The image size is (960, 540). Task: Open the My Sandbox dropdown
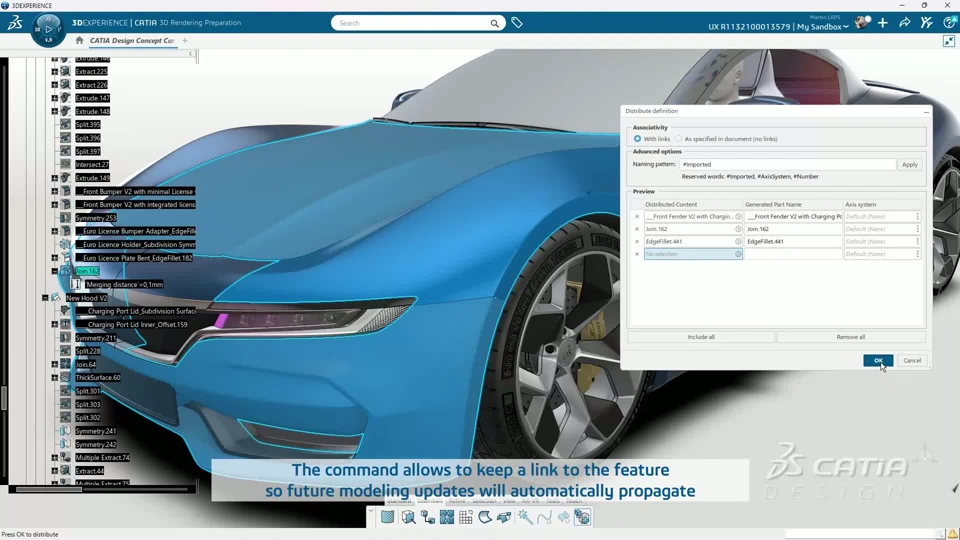(x=822, y=27)
